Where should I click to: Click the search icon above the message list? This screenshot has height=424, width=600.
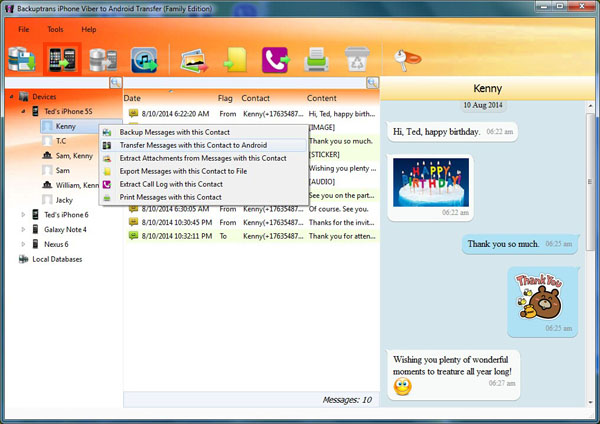(372, 82)
